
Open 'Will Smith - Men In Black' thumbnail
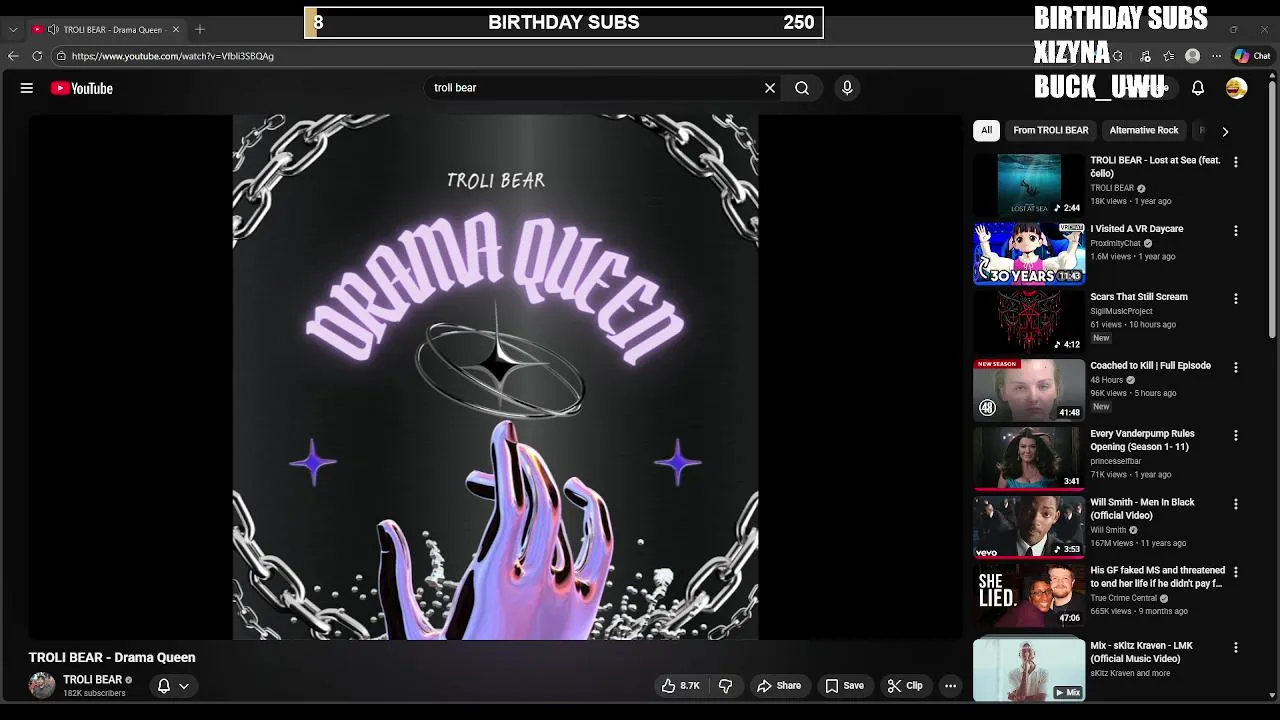point(1029,527)
